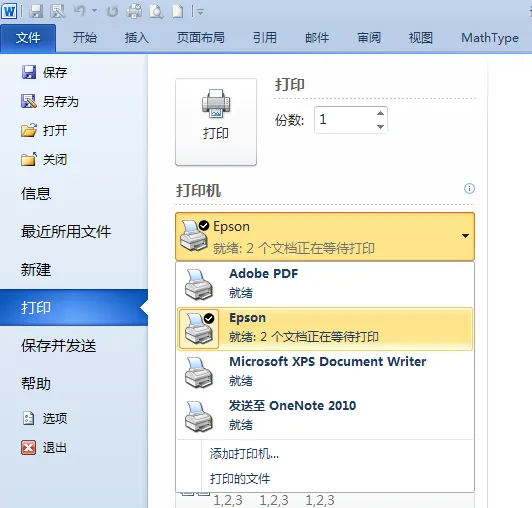Click the 份数 copies input field
The height and width of the screenshot is (508, 532).
[345, 120]
